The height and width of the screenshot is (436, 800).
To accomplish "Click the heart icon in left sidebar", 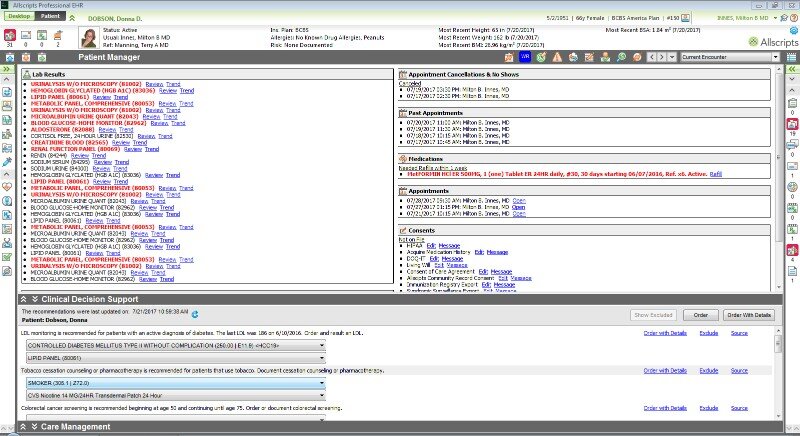I will click(x=7, y=185).
